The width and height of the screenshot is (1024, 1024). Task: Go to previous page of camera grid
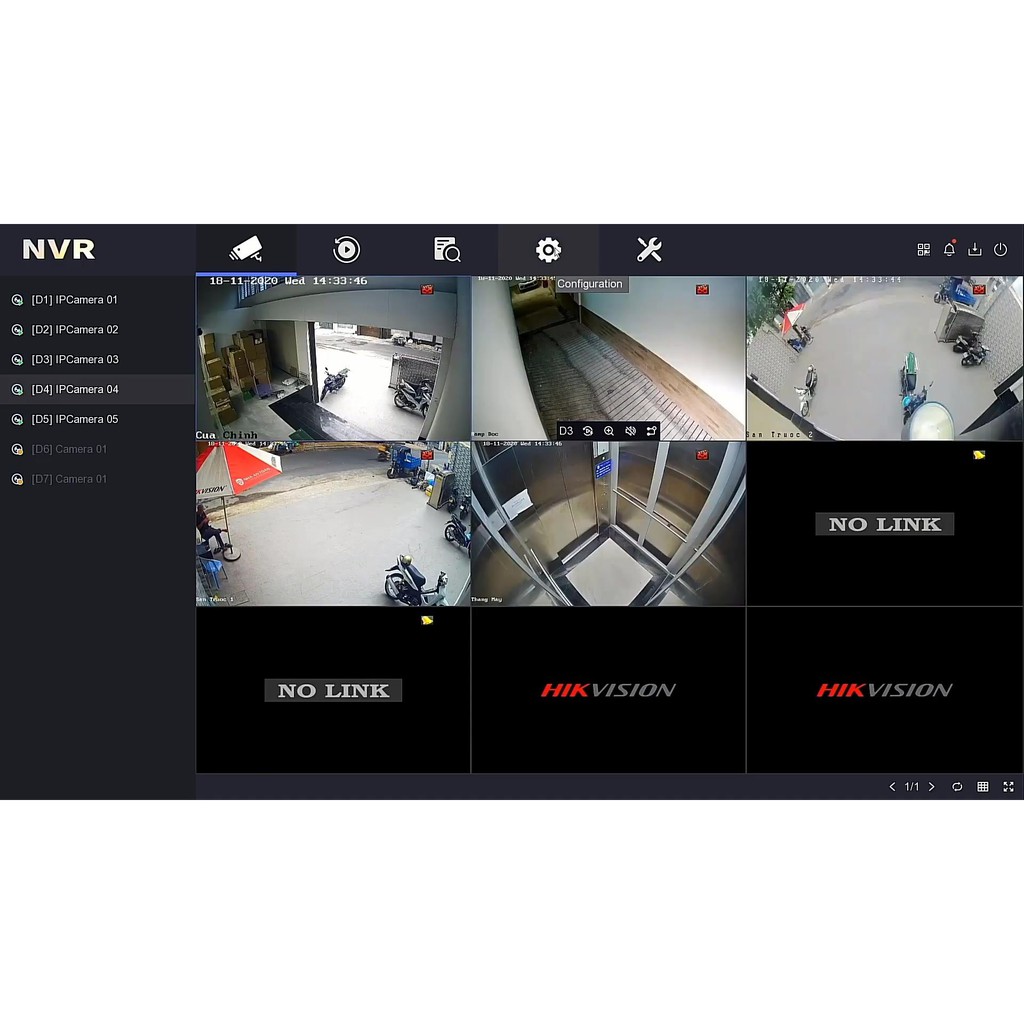[892, 787]
